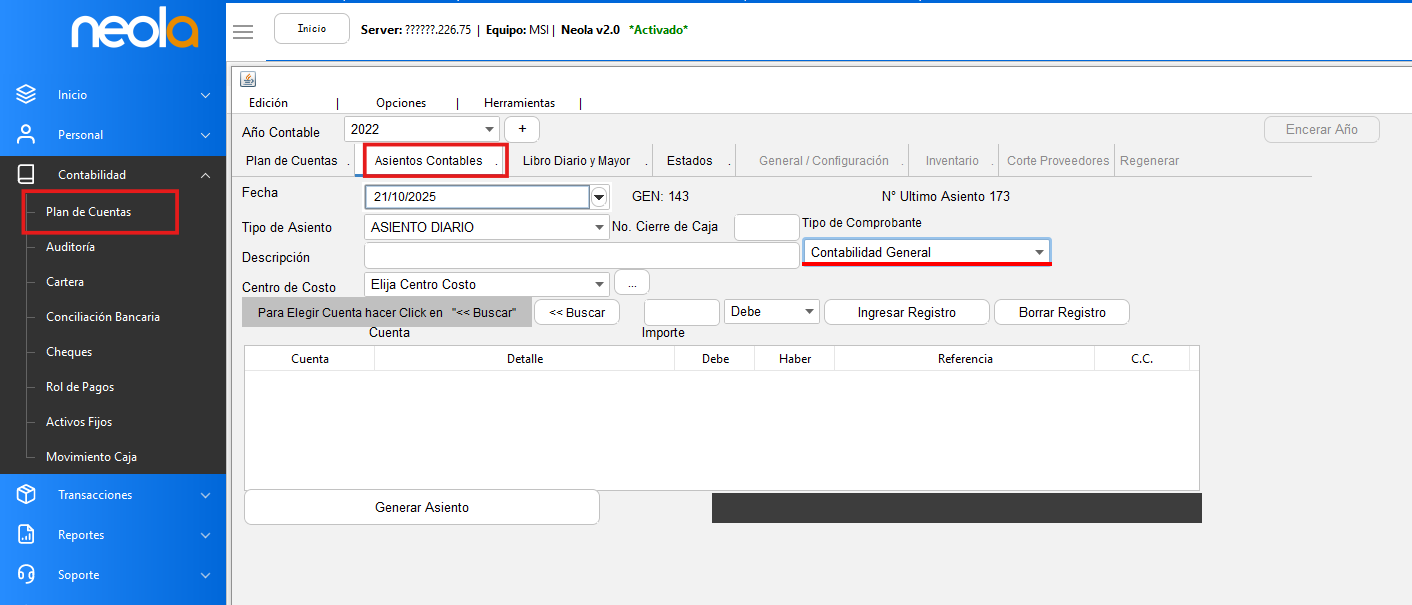The width and height of the screenshot is (1412, 605).
Task: Open the Herramientas menu
Action: [519, 103]
